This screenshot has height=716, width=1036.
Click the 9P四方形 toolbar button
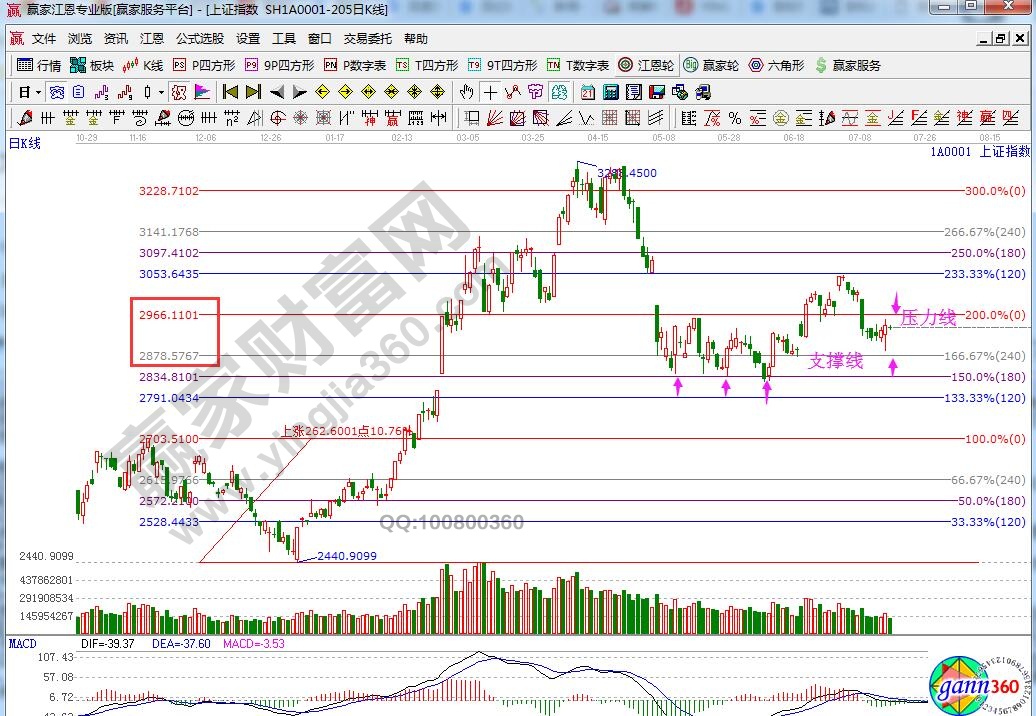tap(280, 66)
